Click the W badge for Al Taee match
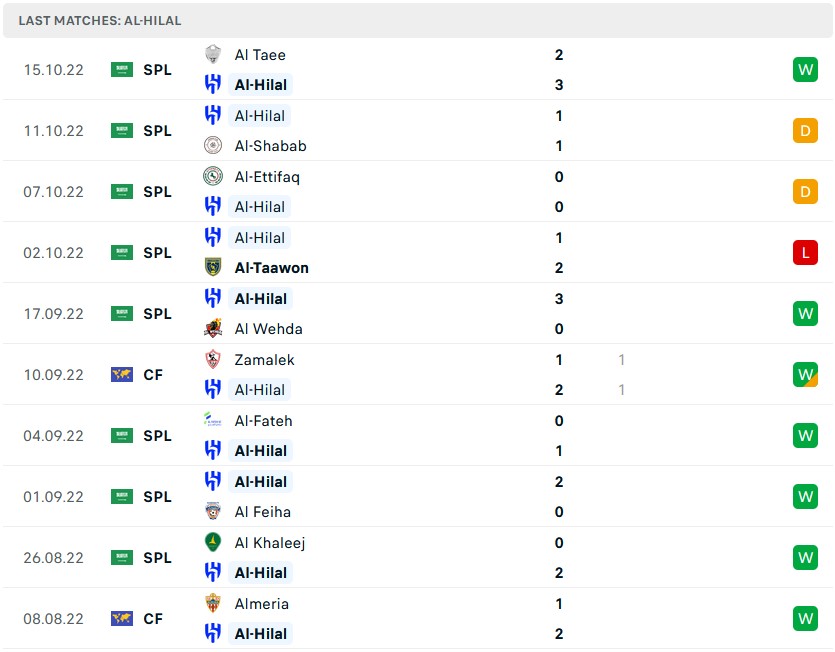This screenshot has width=835, height=652. pos(805,70)
